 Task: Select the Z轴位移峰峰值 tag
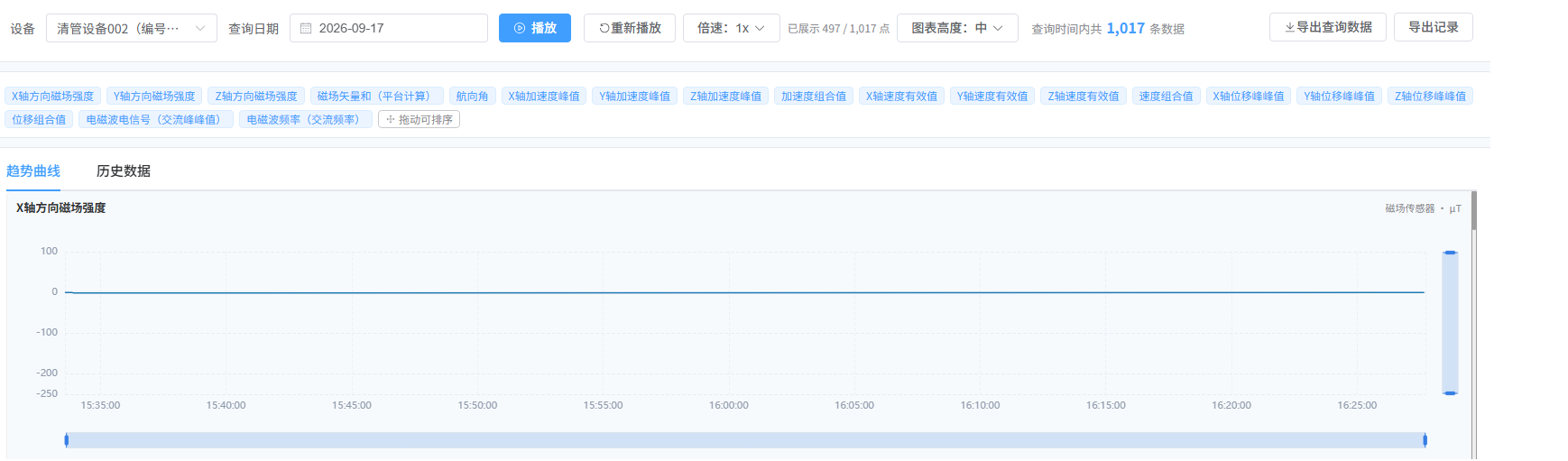pos(1431,96)
